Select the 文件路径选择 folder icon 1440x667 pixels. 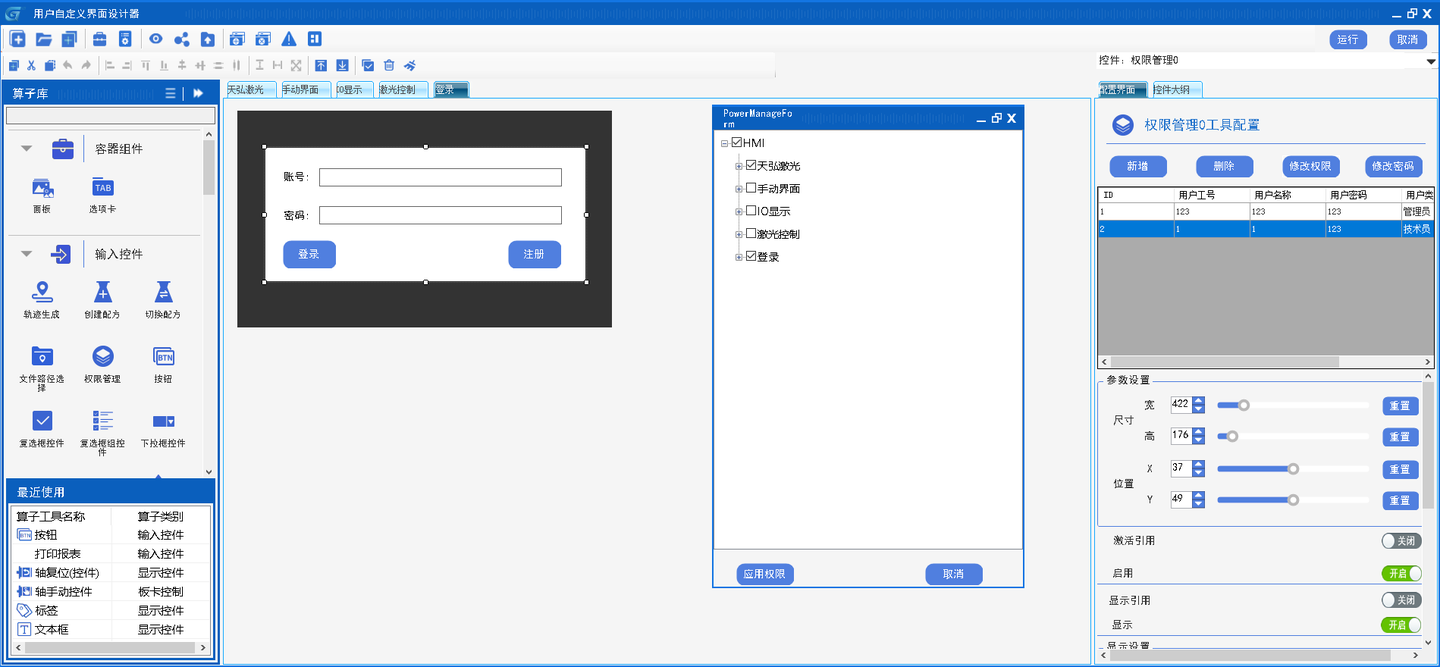pos(42,356)
